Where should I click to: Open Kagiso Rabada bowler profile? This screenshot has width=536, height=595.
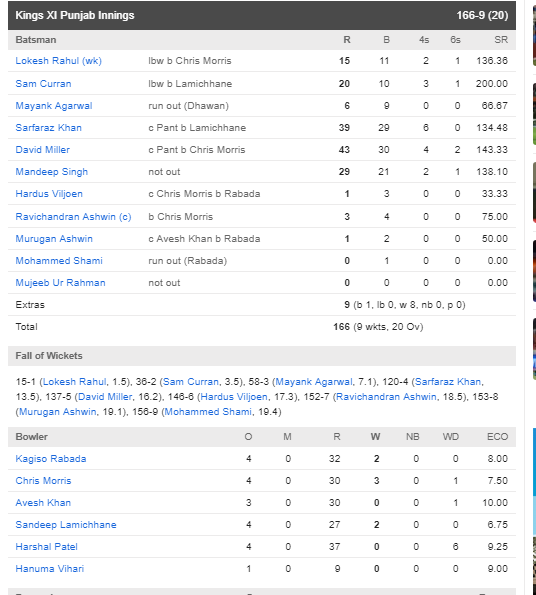(x=51, y=458)
